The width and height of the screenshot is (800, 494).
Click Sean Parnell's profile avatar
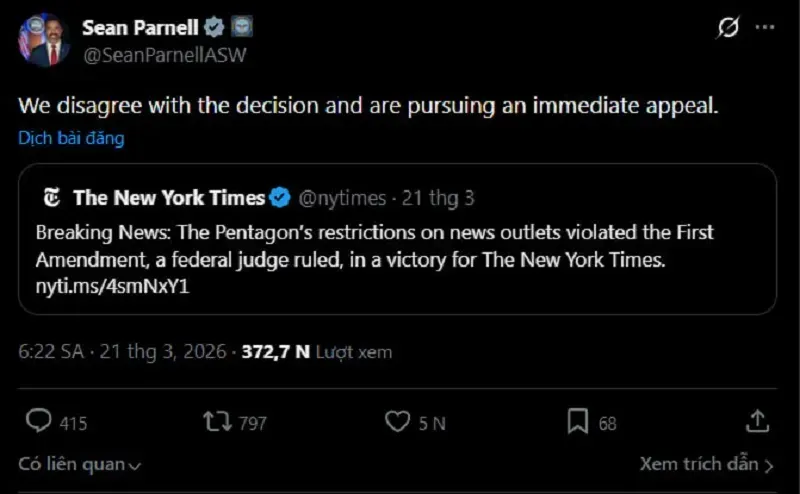[x=44, y=41]
